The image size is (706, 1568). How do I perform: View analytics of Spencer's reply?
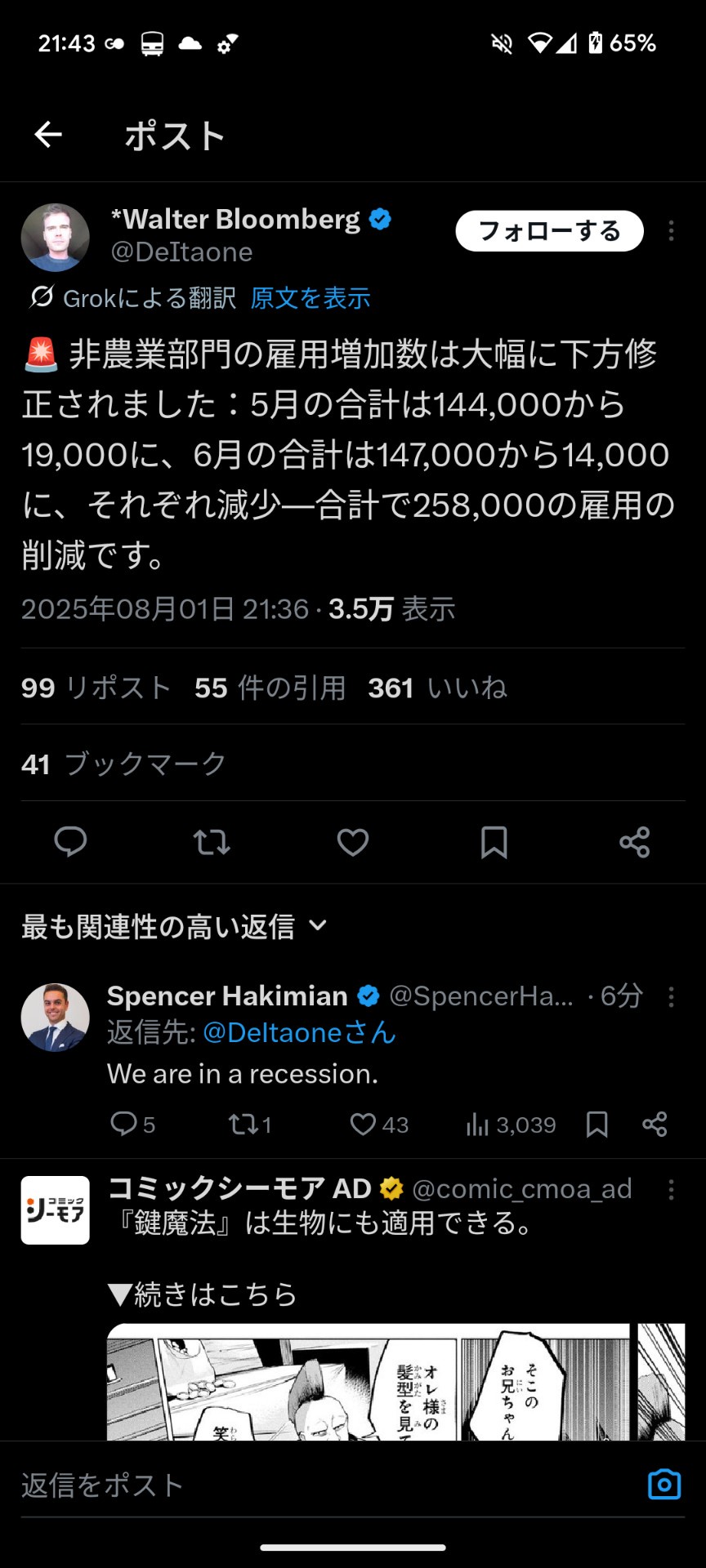click(x=511, y=1125)
